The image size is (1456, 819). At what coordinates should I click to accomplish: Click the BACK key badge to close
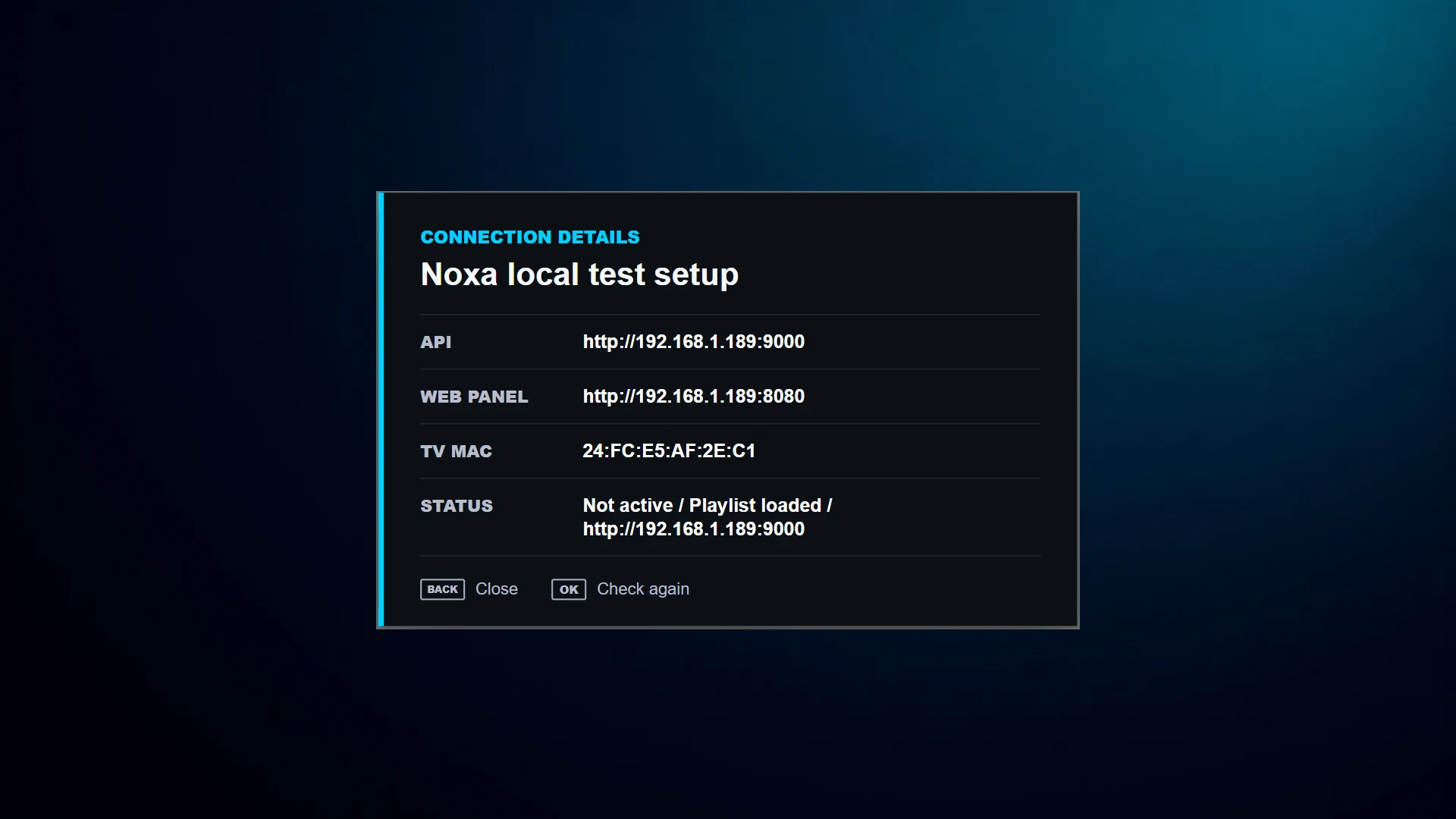442,589
